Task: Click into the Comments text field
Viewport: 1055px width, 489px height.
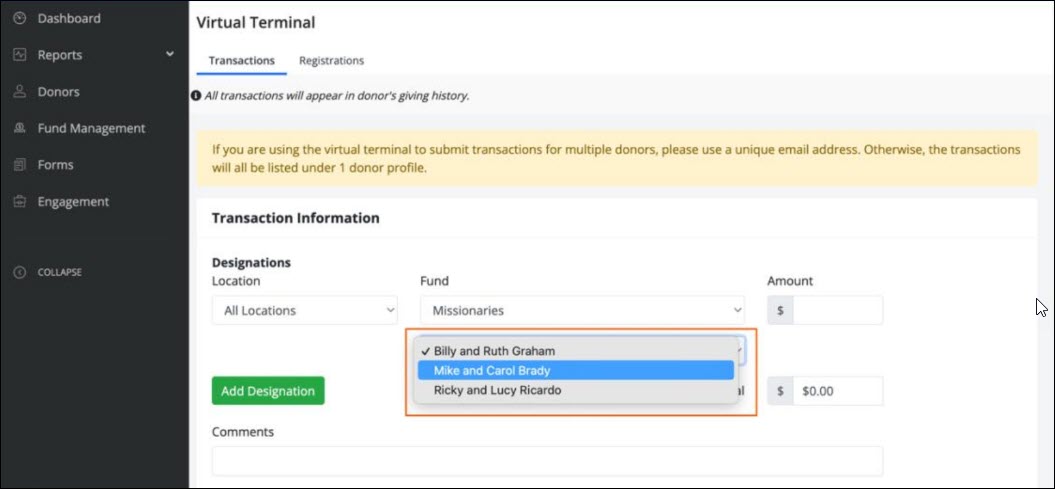Action: click(x=547, y=461)
